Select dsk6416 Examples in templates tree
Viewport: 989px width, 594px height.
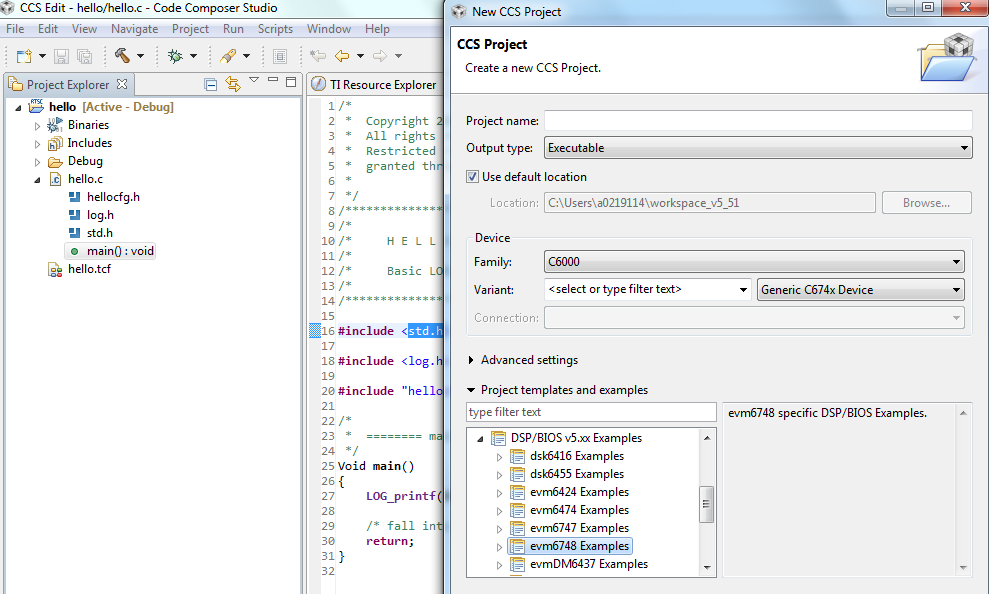(576, 456)
